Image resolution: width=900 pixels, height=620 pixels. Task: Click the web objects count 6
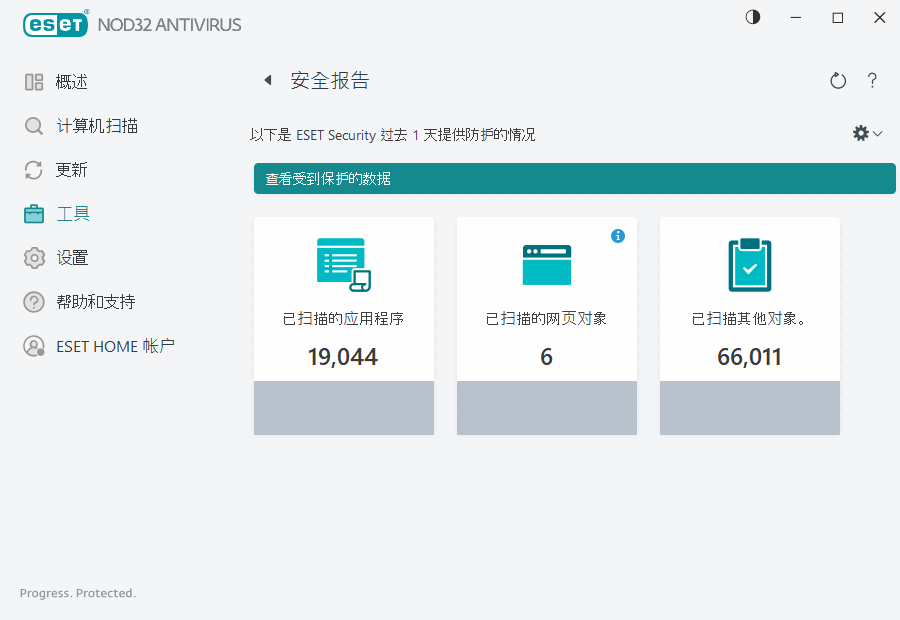(x=546, y=357)
